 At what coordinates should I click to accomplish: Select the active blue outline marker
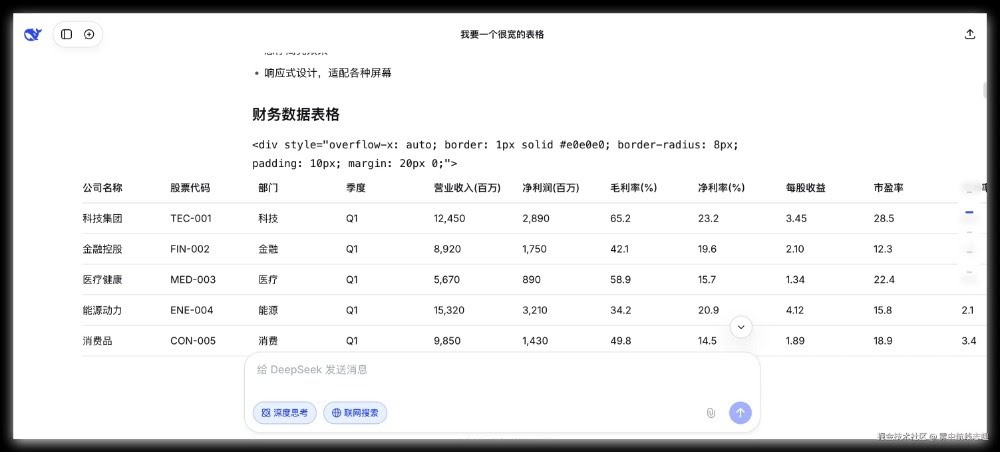[969, 212]
